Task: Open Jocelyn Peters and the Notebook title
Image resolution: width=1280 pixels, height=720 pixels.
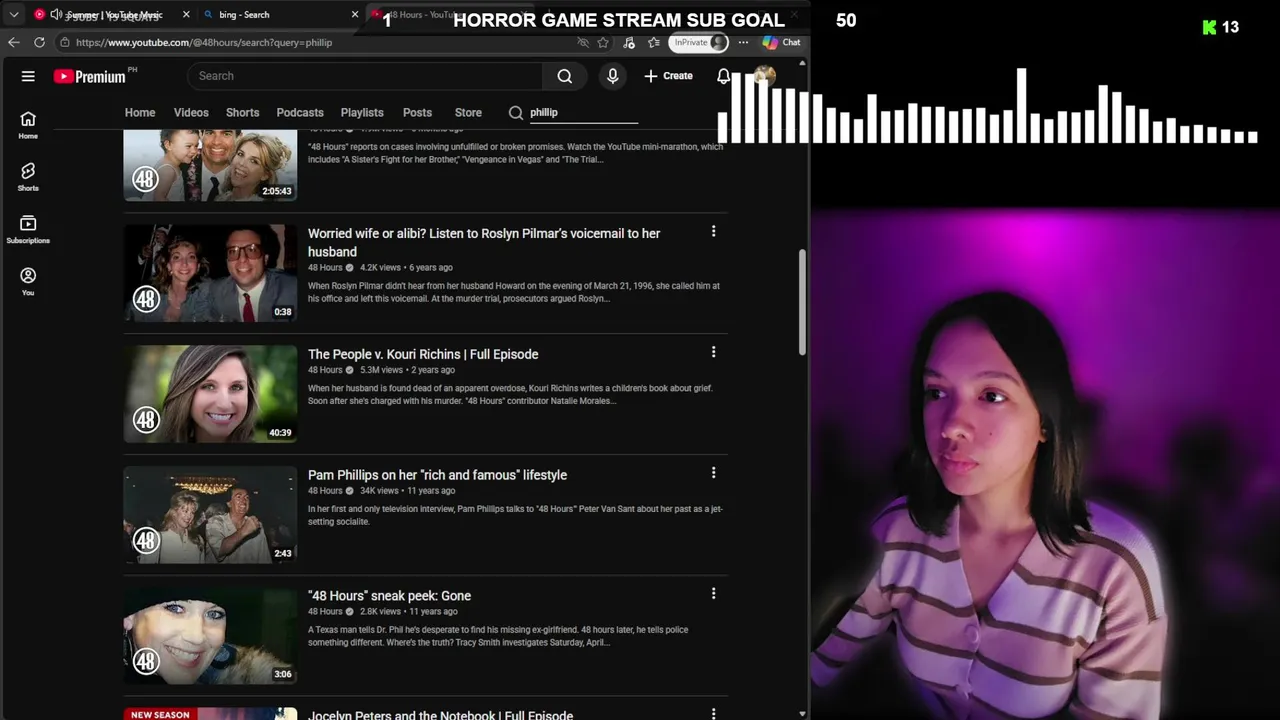Action: point(440,715)
